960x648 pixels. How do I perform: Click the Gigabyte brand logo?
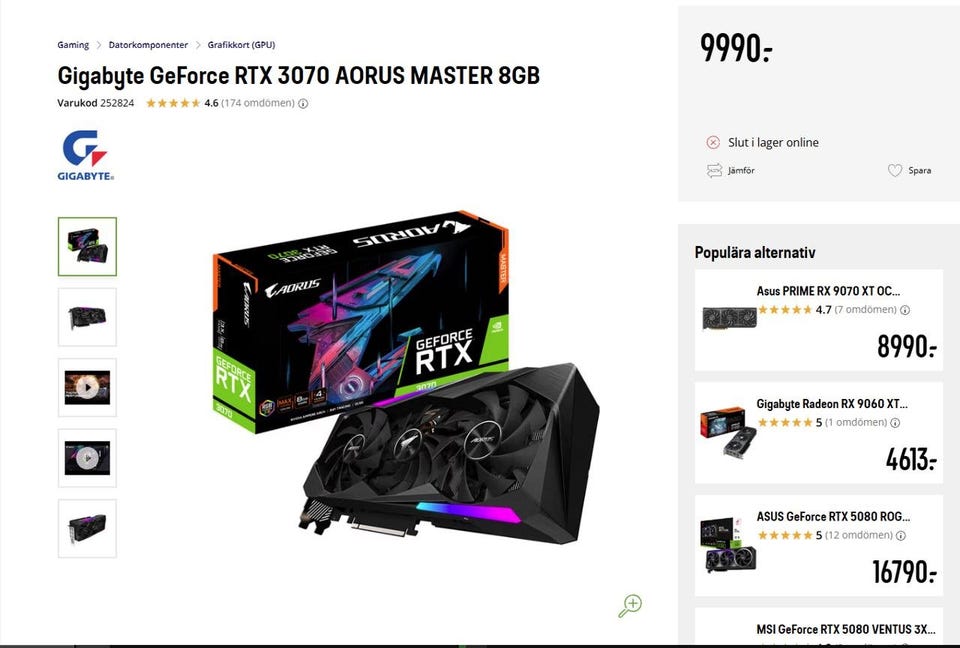tap(86, 155)
